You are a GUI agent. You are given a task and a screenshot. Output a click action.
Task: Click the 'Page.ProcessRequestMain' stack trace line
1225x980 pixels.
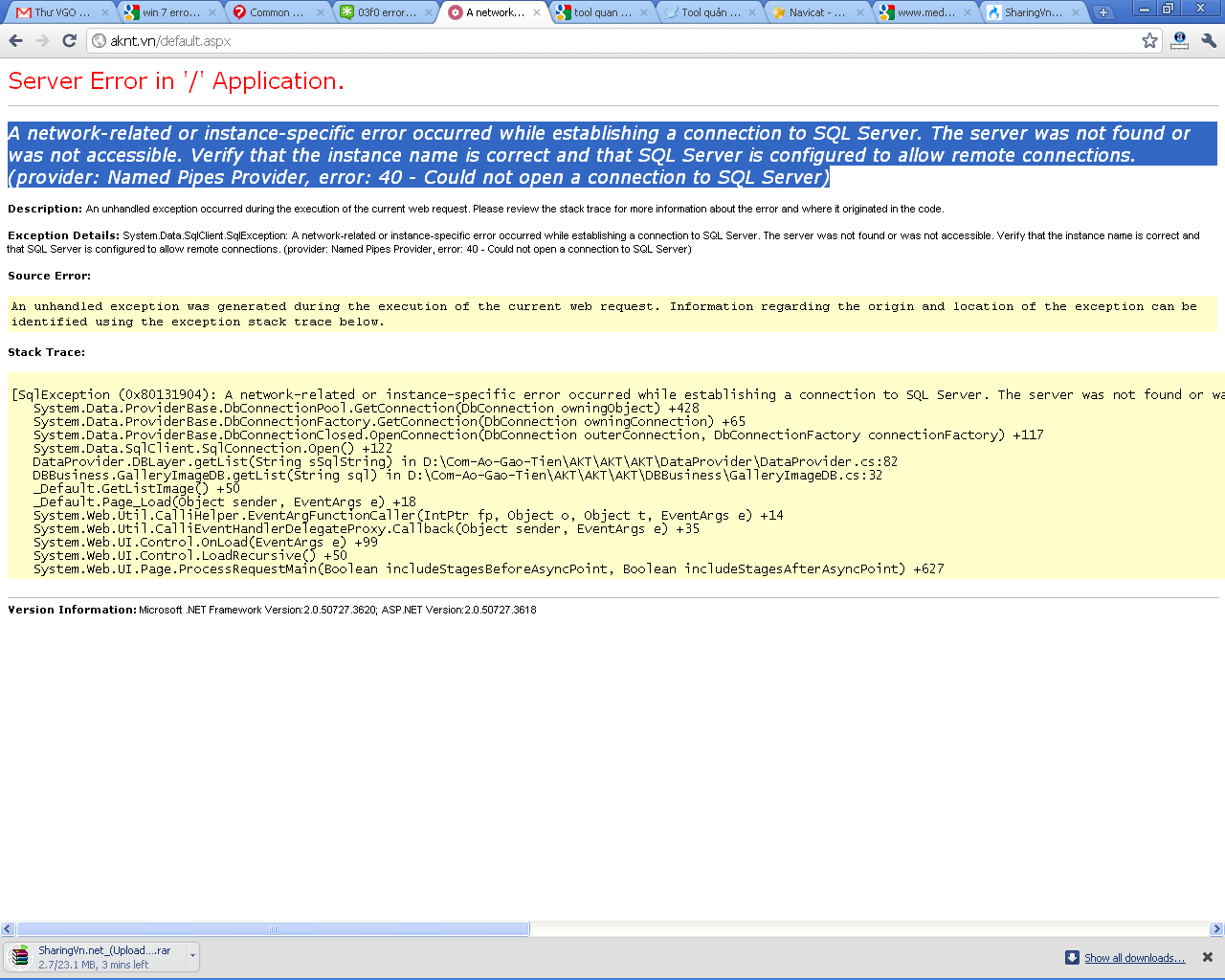488,568
